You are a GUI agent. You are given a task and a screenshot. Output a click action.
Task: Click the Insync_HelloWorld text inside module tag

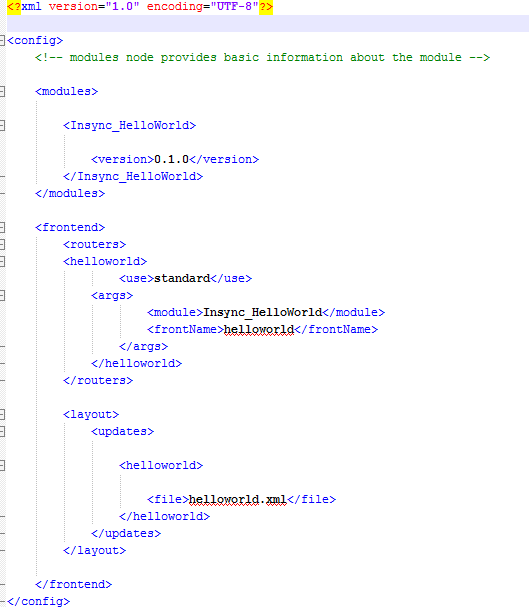pos(262,312)
